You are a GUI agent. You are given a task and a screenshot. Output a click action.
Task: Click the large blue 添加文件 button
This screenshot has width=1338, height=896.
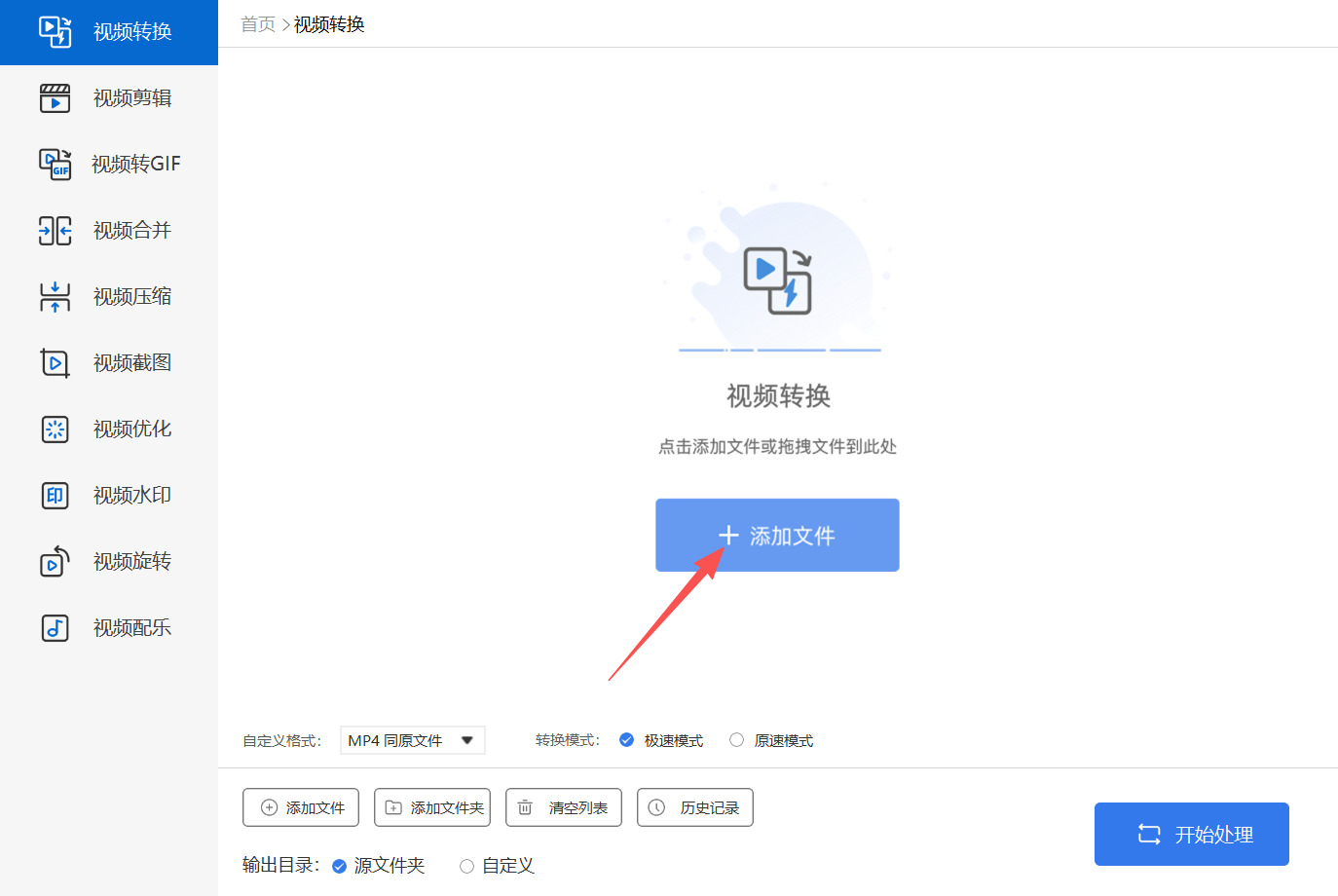(x=777, y=535)
